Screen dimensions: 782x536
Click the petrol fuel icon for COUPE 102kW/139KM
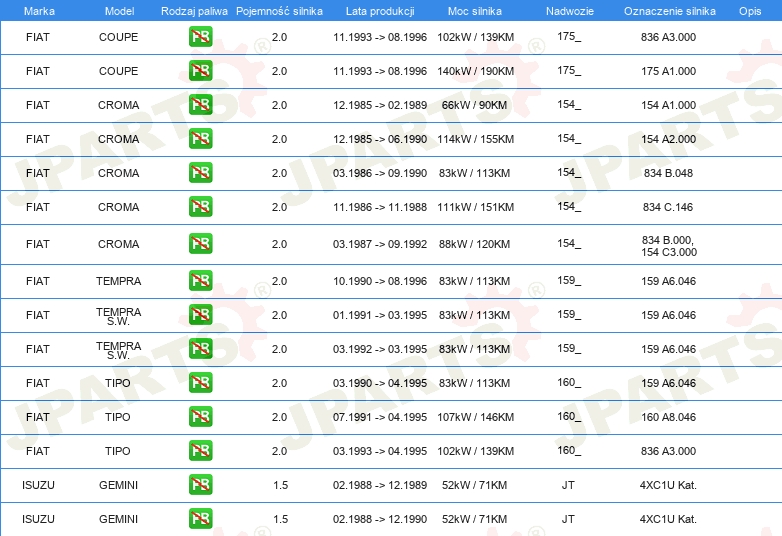coord(200,36)
